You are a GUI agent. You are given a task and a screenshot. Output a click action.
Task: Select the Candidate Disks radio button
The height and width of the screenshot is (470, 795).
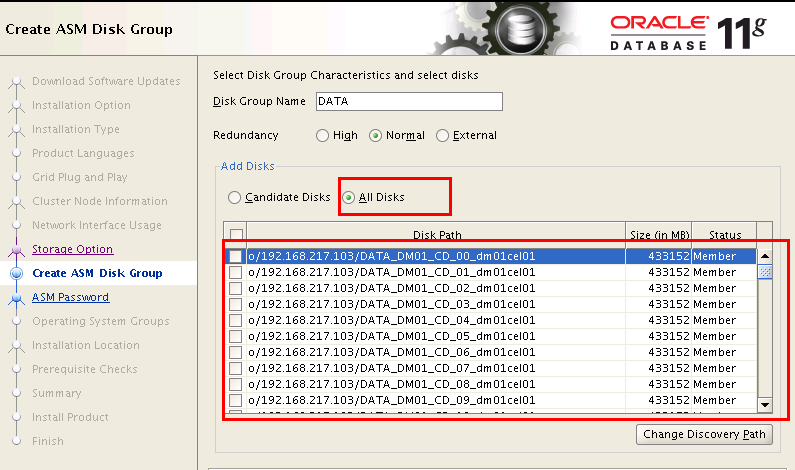click(x=234, y=197)
